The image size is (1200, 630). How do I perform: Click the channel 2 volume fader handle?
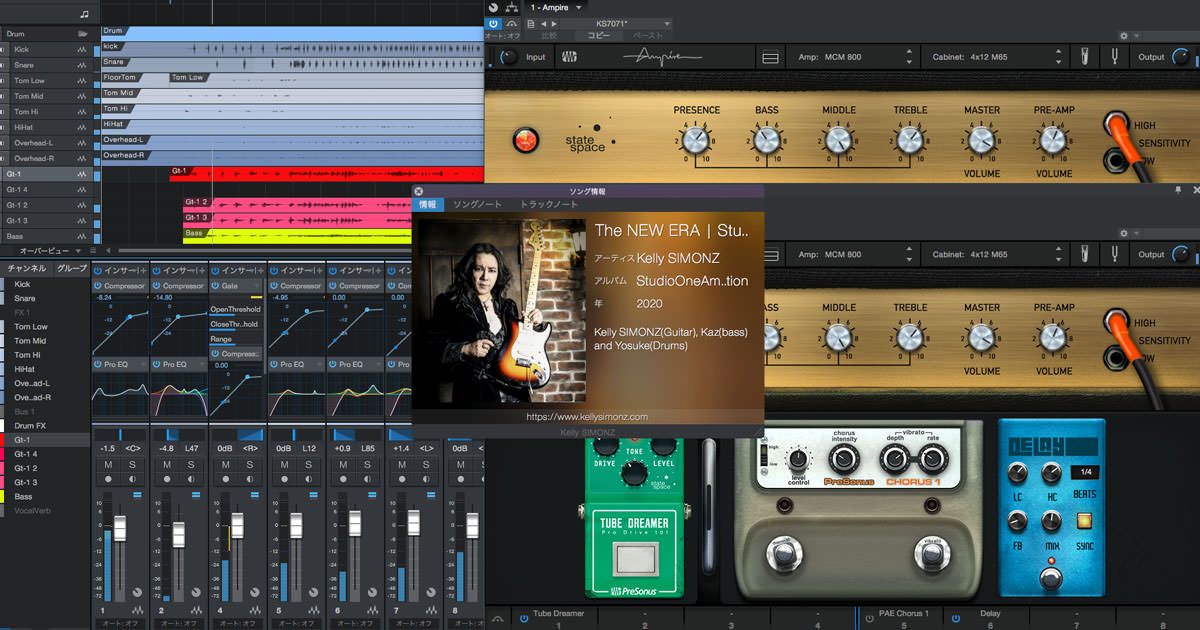(x=178, y=535)
